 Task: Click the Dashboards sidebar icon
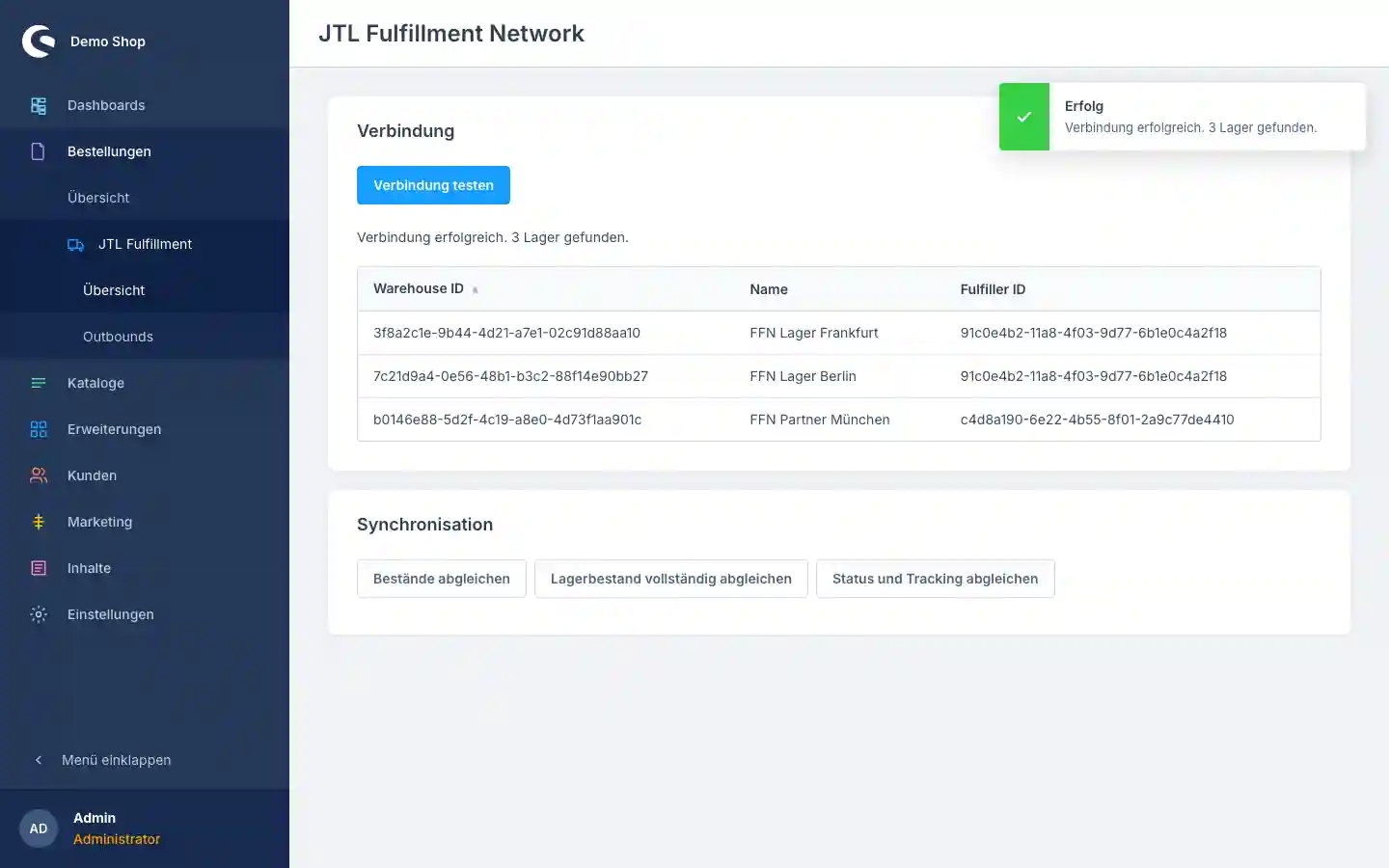[x=39, y=105]
